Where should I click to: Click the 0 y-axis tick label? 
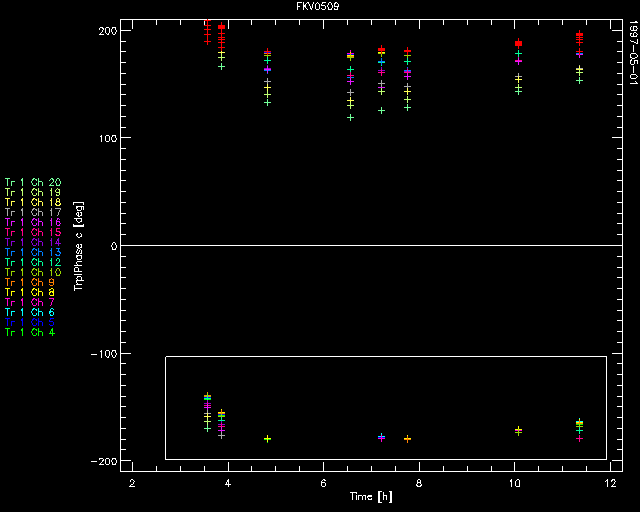tap(114, 246)
